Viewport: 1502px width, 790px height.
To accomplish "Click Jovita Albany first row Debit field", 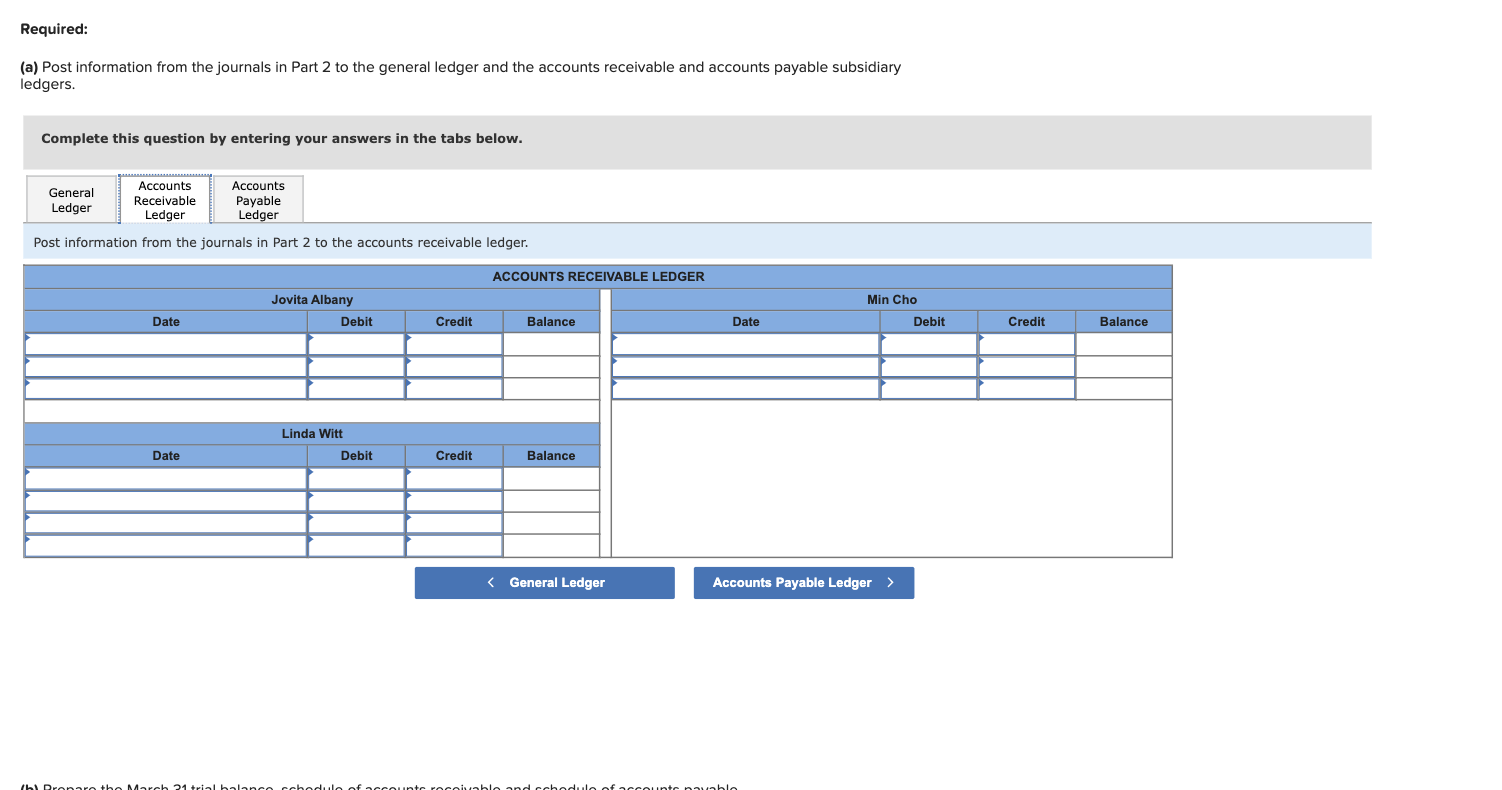I will 356,344.
